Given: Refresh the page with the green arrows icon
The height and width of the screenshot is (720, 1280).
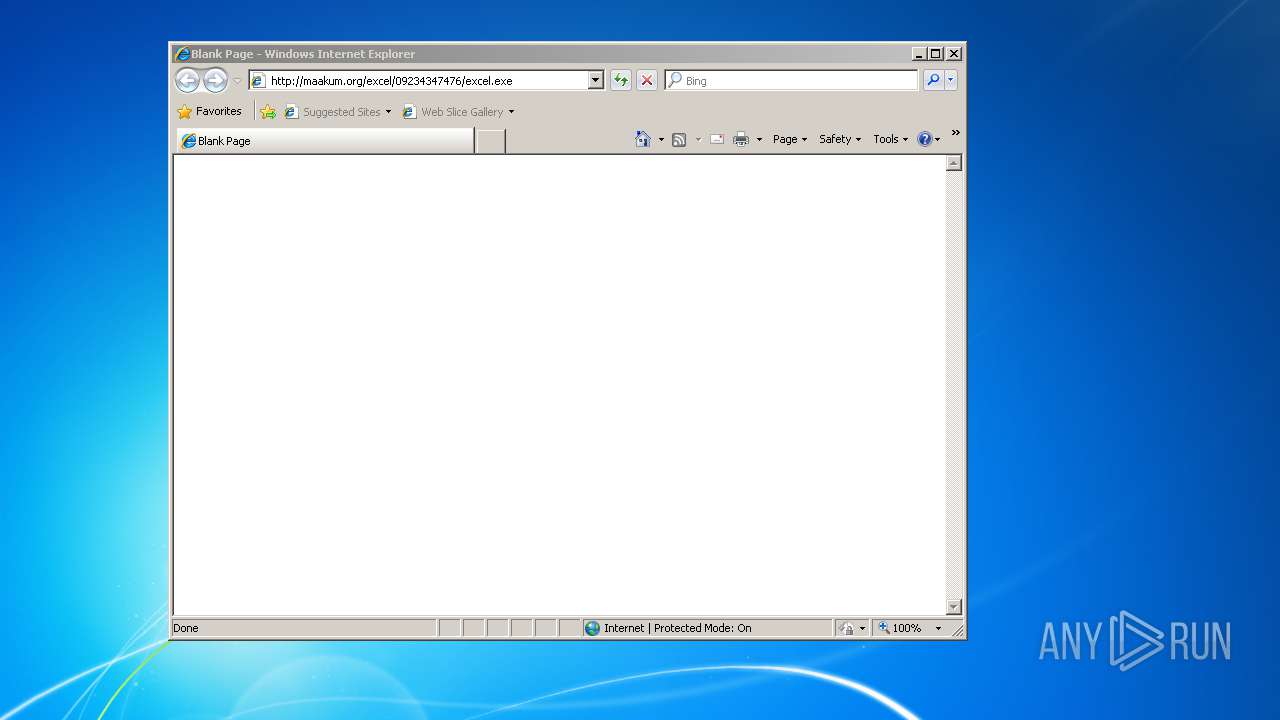Looking at the screenshot, I should (621, 81).
